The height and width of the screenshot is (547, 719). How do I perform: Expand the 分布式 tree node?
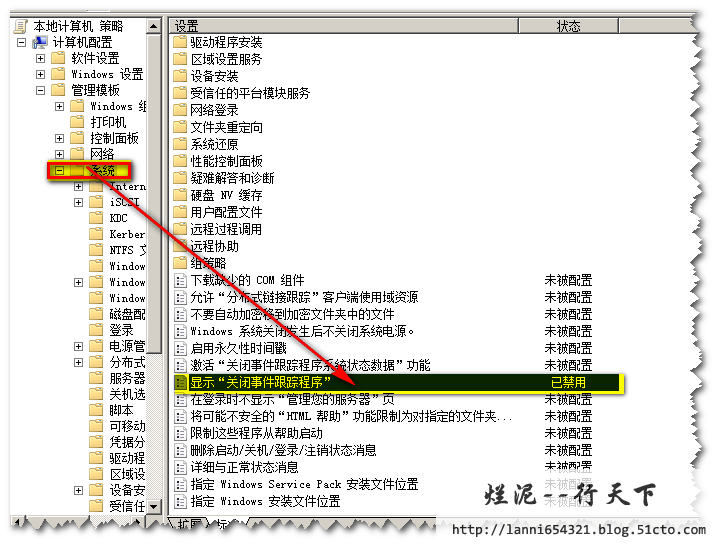pyautogui.click(x=78, y=362)
